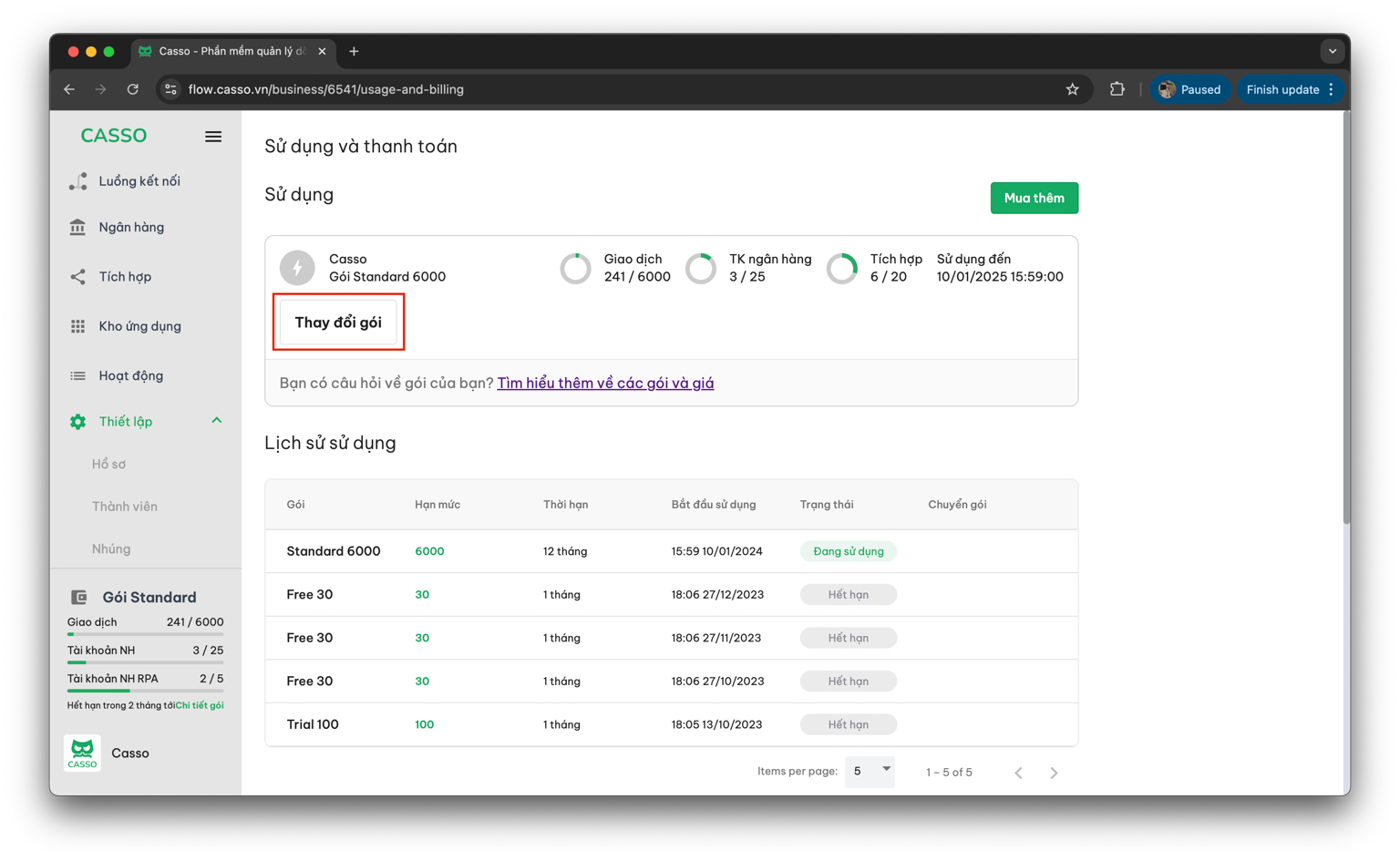Image resolution: width=1400 pixels, height=861 pixels.
Task: Click the Thiết lập gear icon
Action: 78,422
